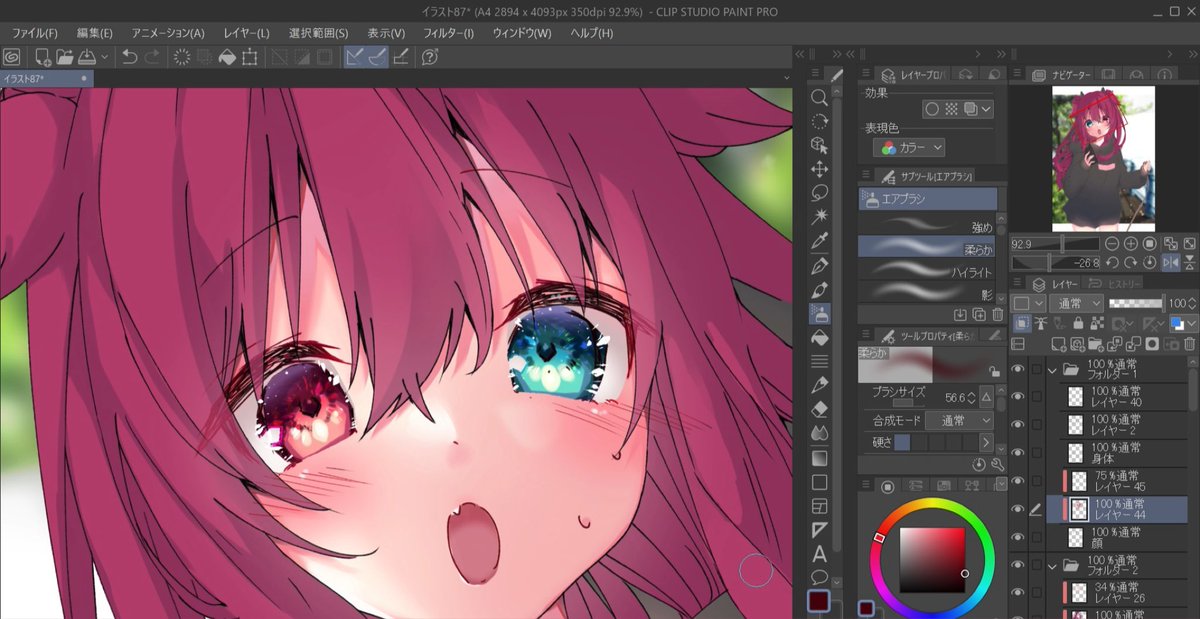
Task: Select the Auto select magic wand tool
Action: click(819, 217)
